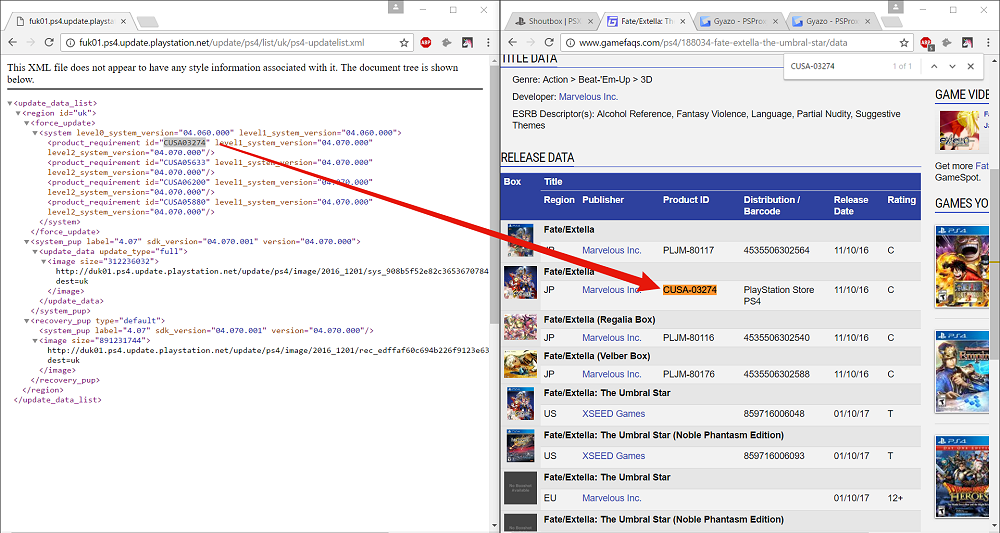Open Fate/Extella (Velber Box) cover thumbnail
Image resolution: width=1000 pixels, height=533 pixels.
click(520, 364)
